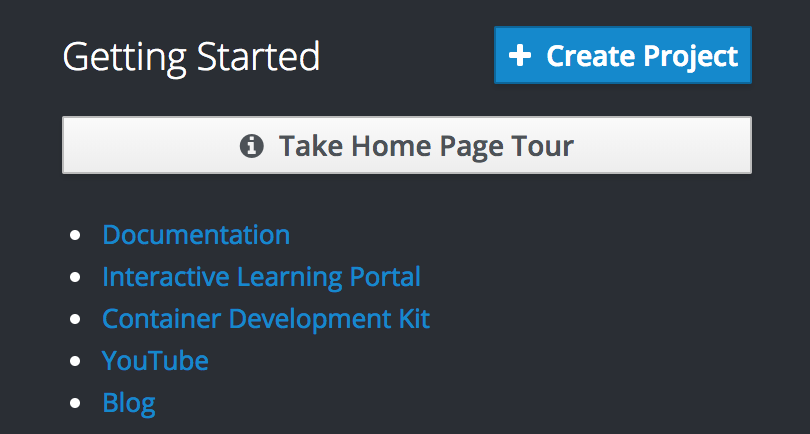
Task: Open the Blog link
Action: 129,403
